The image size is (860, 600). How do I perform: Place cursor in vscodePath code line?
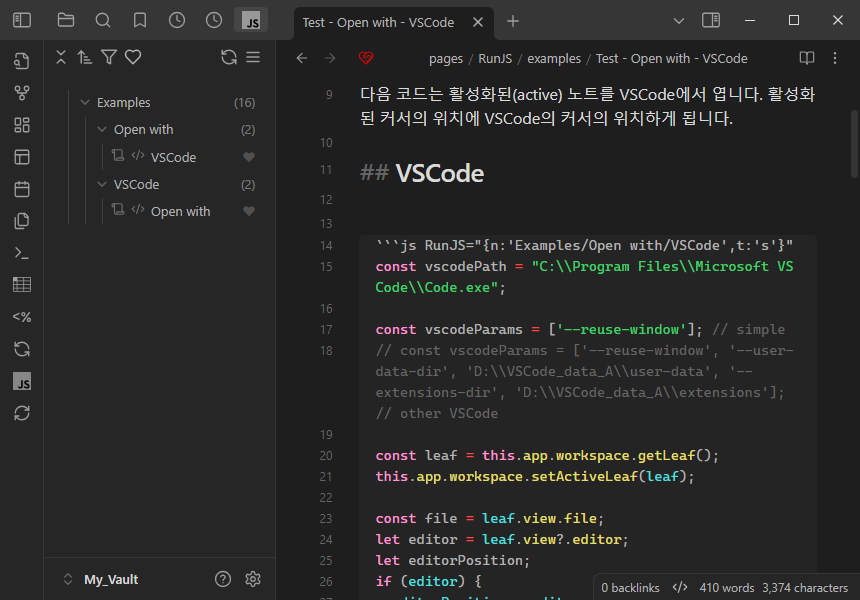click(584, 277)
